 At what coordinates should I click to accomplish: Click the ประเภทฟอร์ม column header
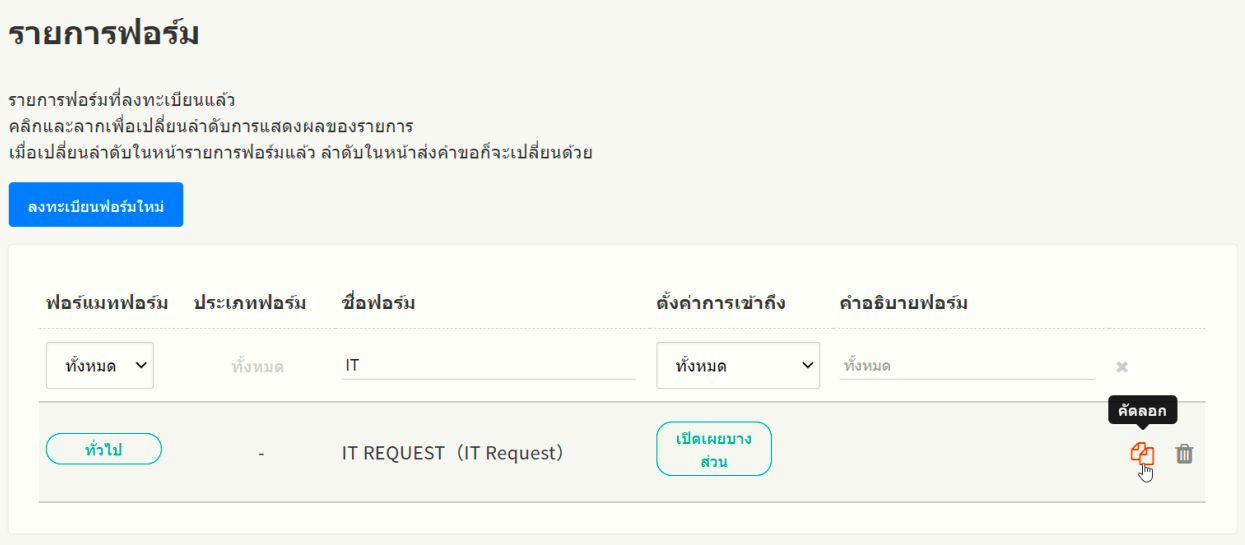(250, 303)
